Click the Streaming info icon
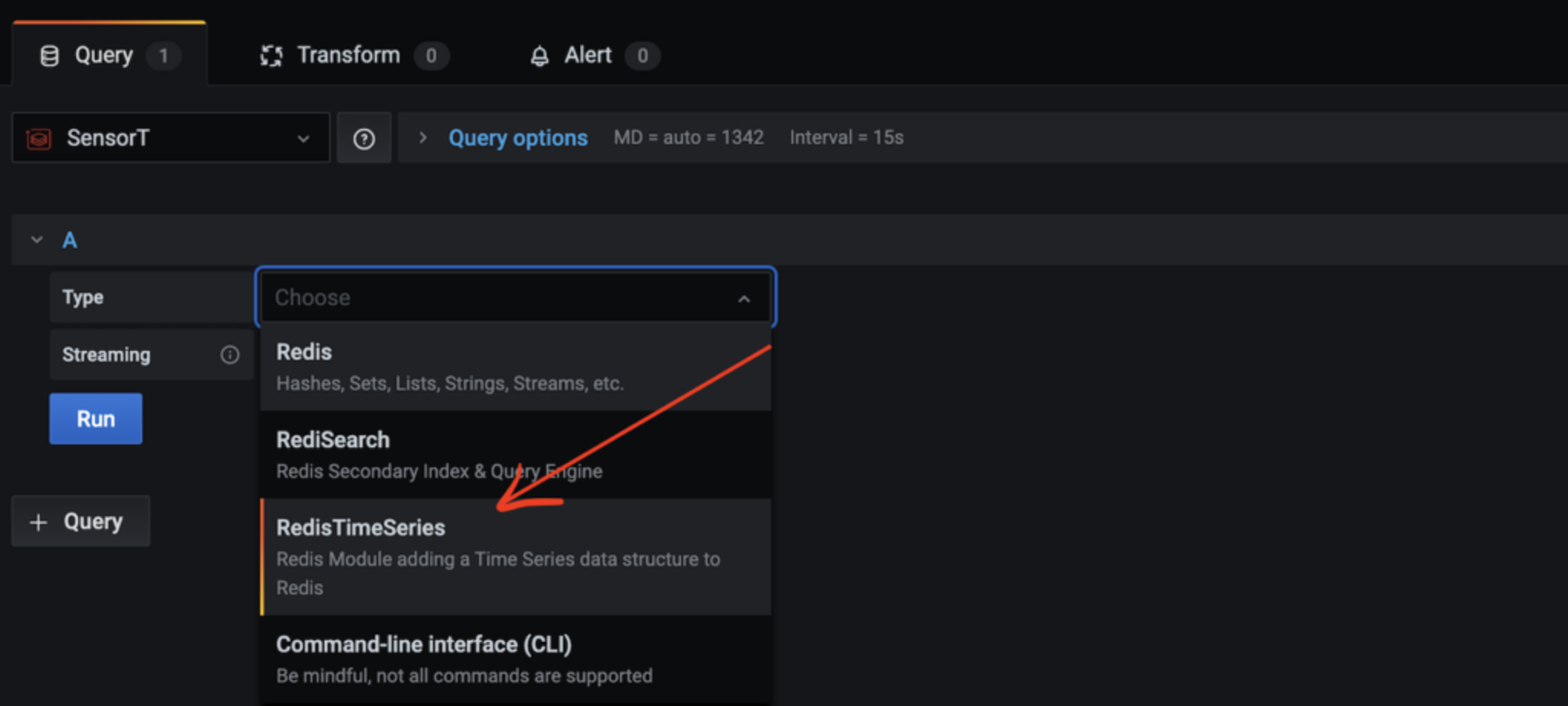 229,355
